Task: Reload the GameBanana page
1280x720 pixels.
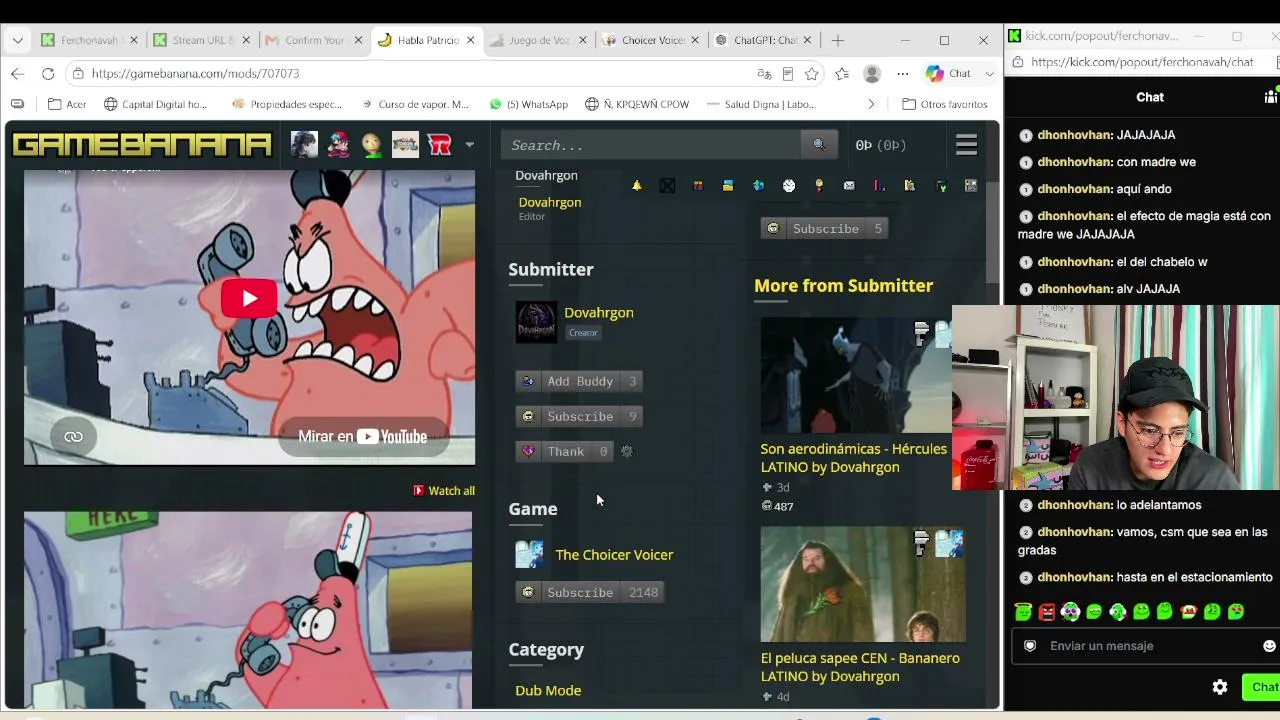Action: 48,74
